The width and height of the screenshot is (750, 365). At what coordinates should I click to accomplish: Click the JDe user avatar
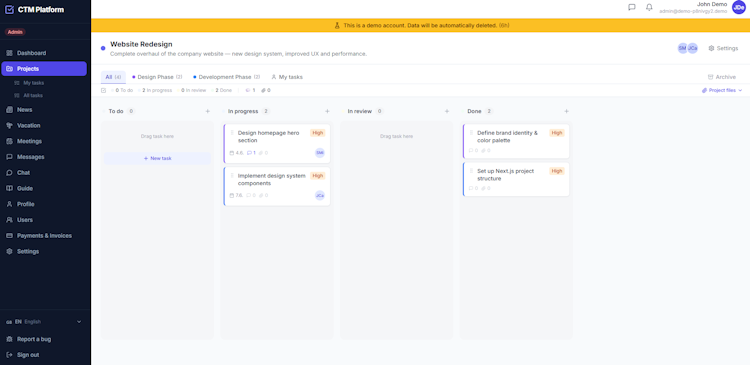pyautogui.click(x=739, y=7)
